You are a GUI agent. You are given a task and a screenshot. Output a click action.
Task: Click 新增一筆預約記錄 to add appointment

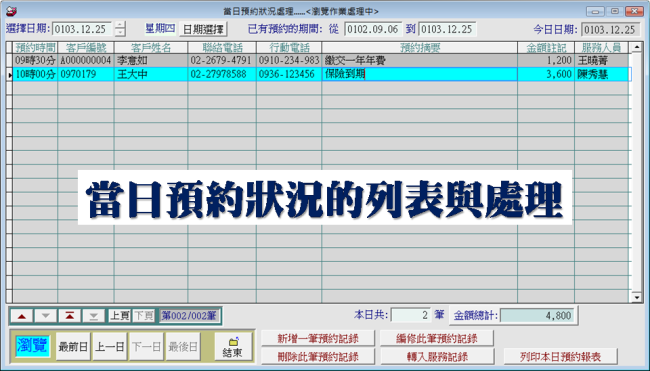point(318,338)
